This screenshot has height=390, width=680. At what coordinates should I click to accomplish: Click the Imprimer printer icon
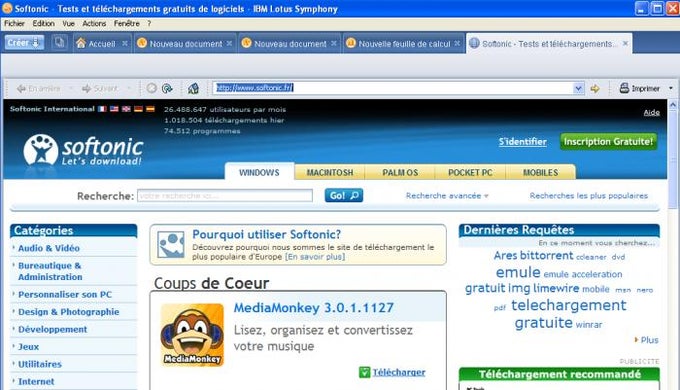[624, 88]
